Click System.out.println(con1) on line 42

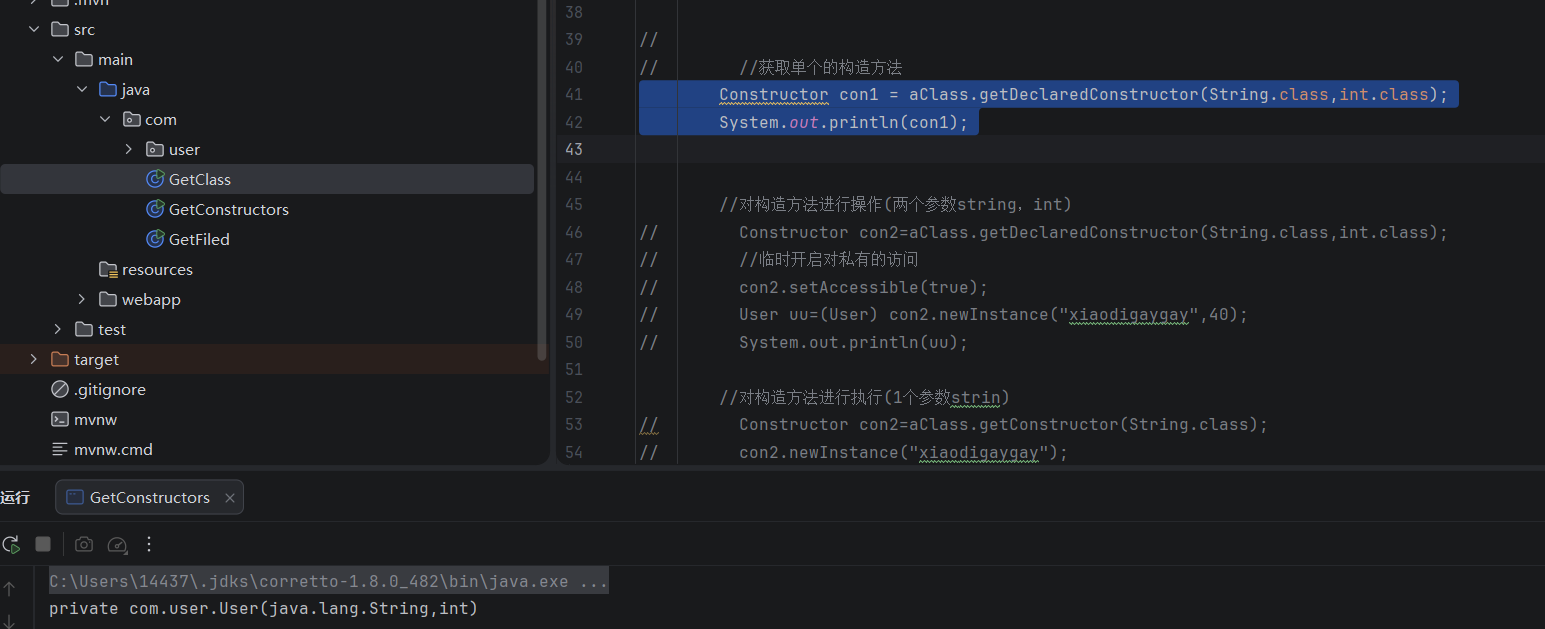[843, 123]
